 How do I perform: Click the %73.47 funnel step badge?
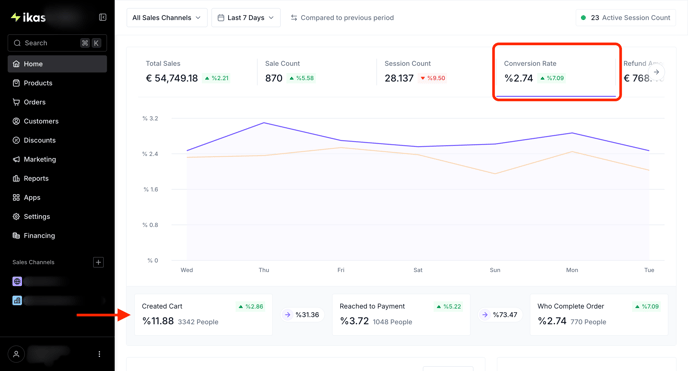click(x=500, y=314)
